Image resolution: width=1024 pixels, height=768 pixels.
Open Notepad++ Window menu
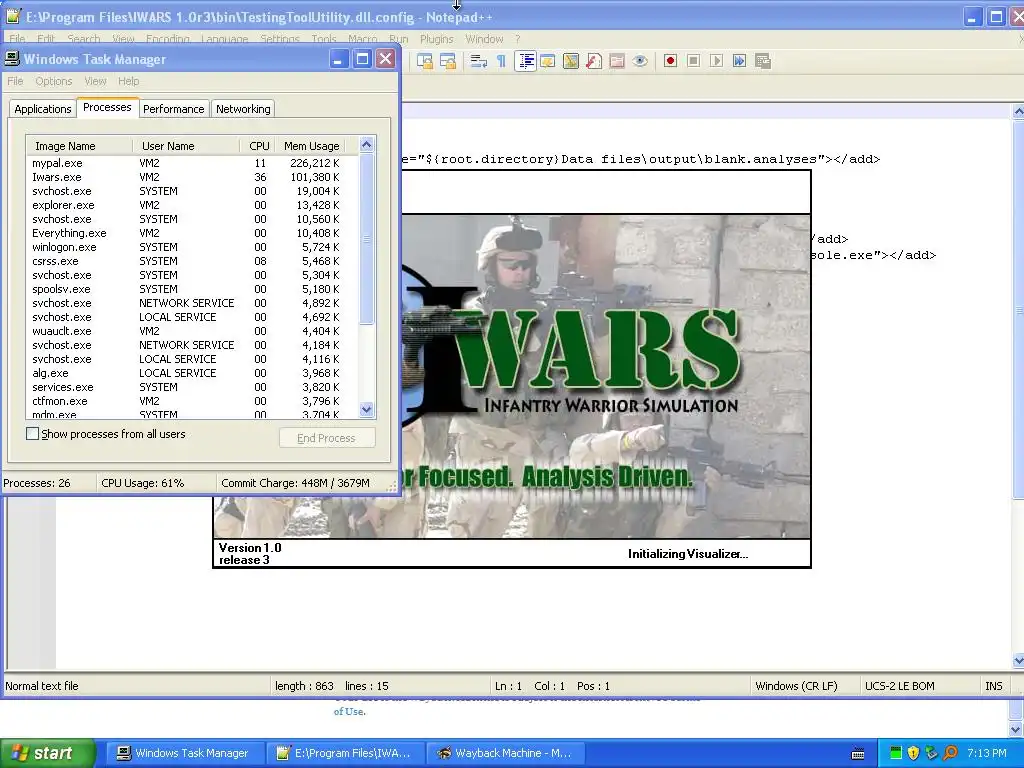[484, 39]
